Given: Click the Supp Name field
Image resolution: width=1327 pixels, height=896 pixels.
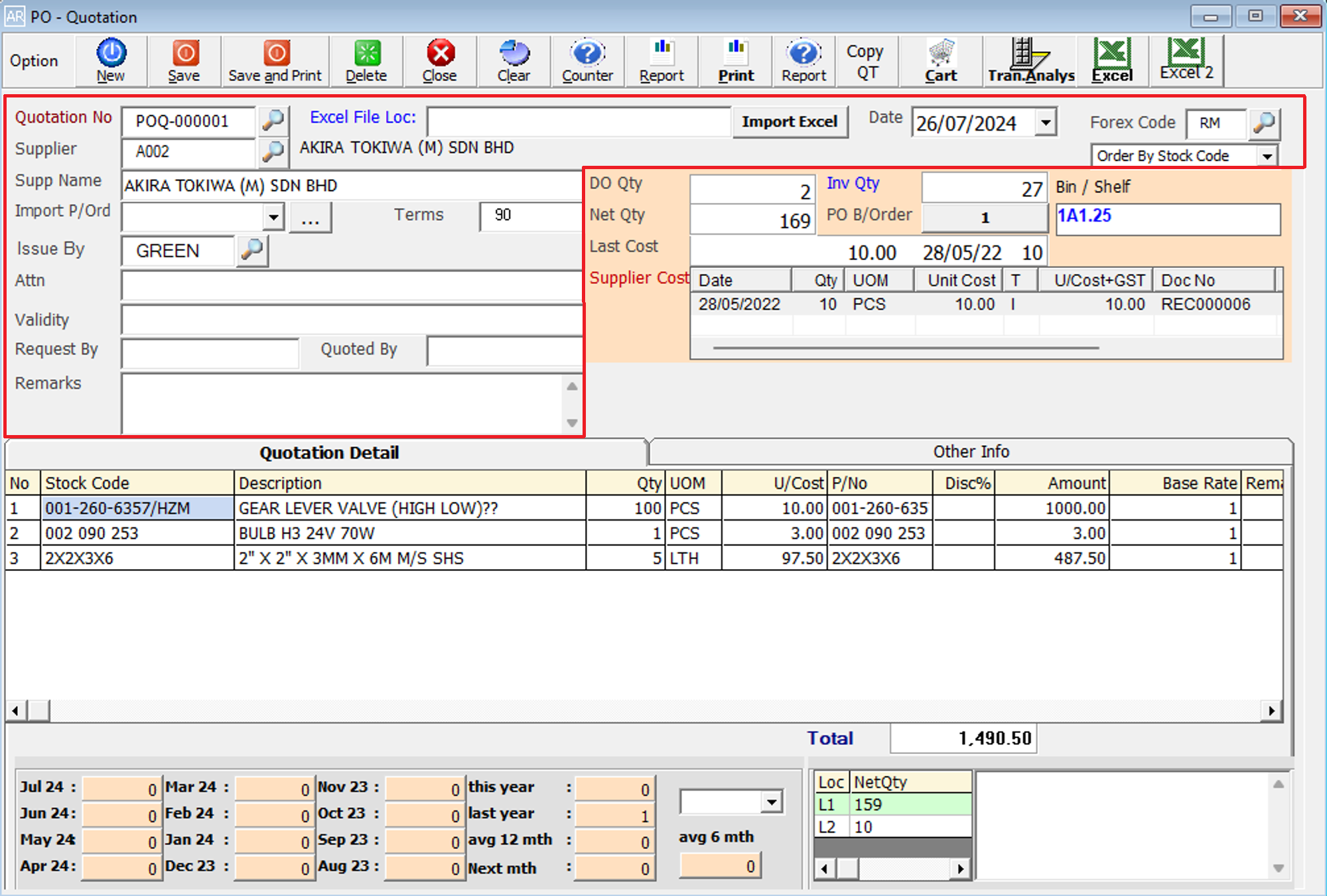Looking at the screenshot, I should pos(352,186).
